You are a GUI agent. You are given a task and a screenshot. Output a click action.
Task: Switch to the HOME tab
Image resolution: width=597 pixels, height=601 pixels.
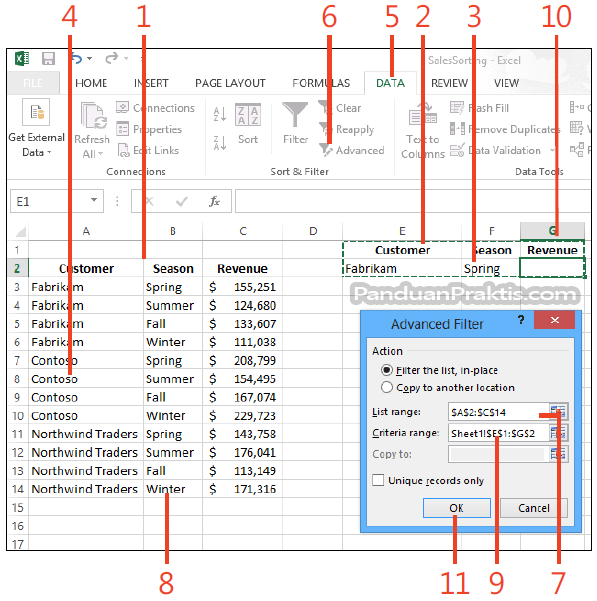[91, 83]
